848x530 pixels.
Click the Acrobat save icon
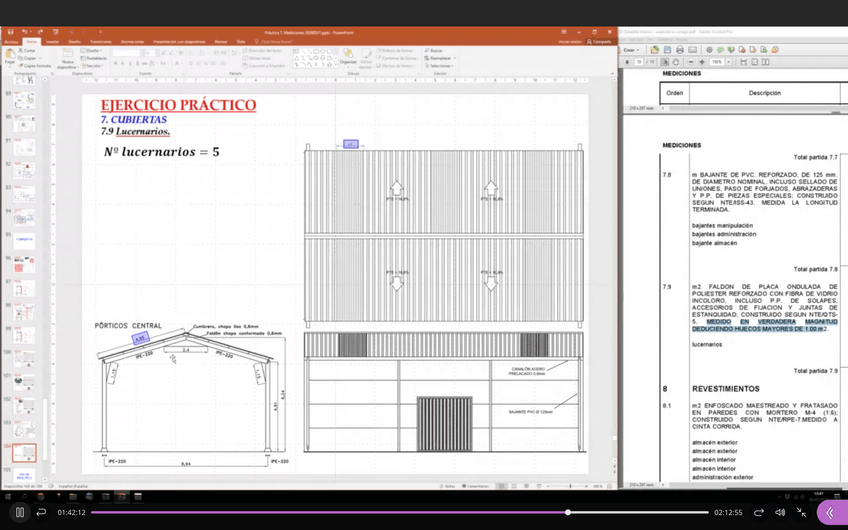pos(667,50)
